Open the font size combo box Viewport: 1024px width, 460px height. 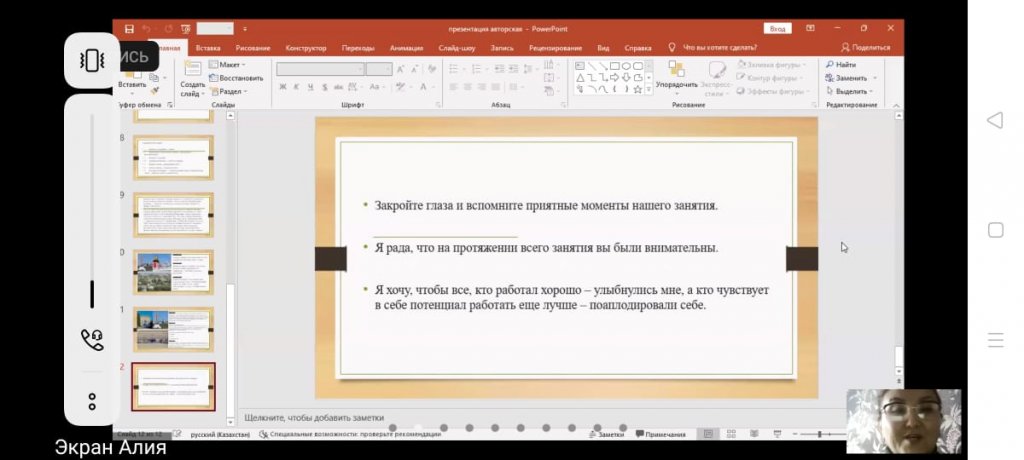tap(379, 69)
